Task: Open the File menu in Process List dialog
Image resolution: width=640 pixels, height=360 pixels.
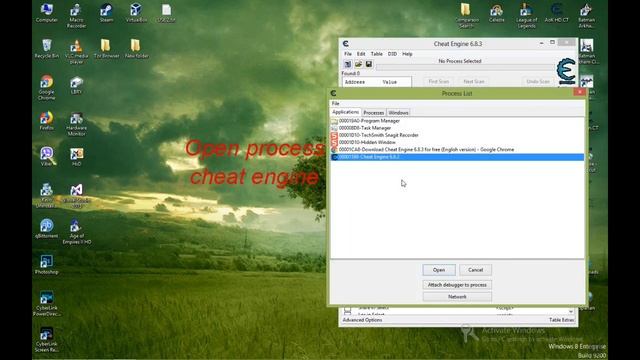Action: (336, 104)
